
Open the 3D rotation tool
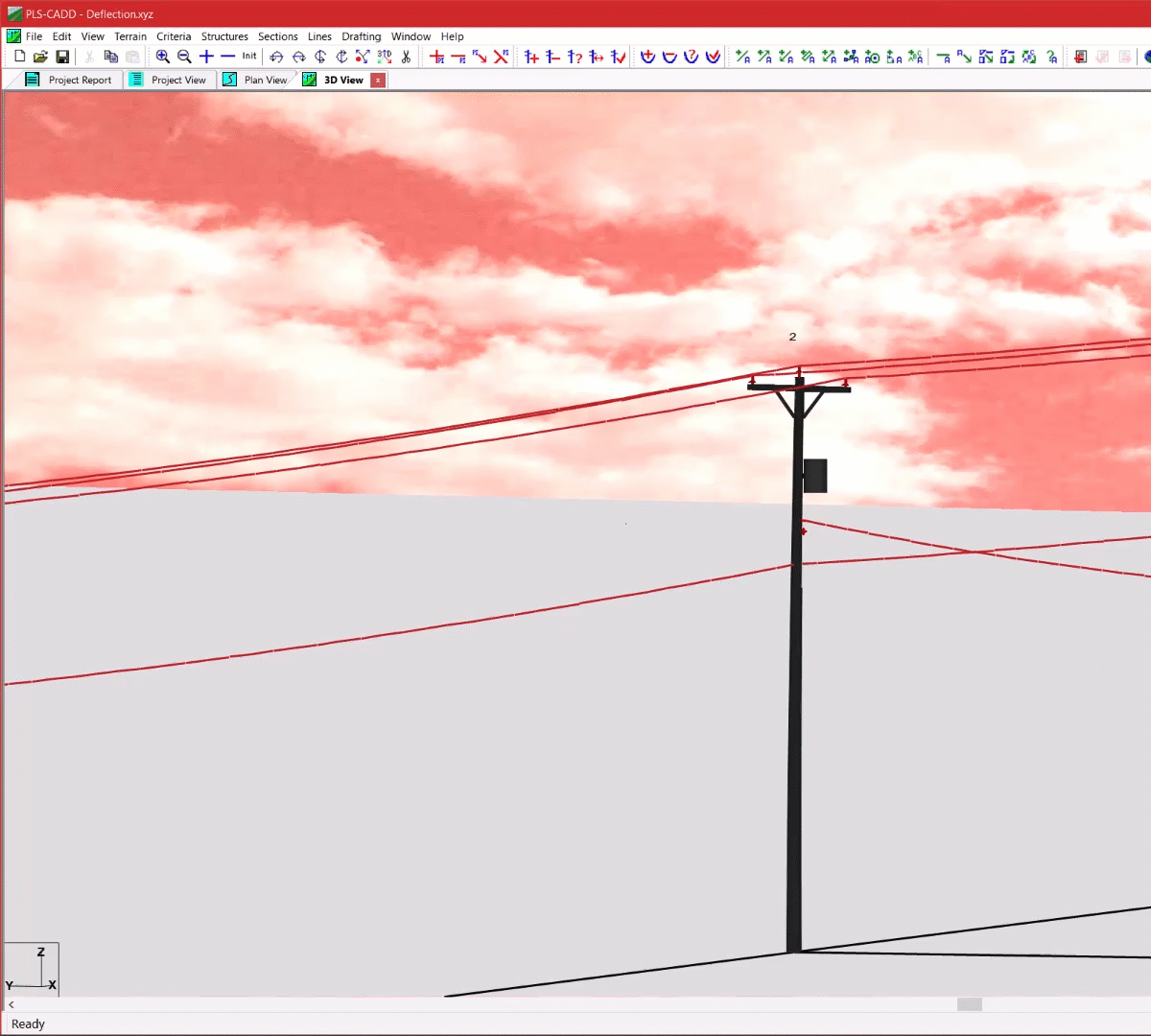[384, 57]
